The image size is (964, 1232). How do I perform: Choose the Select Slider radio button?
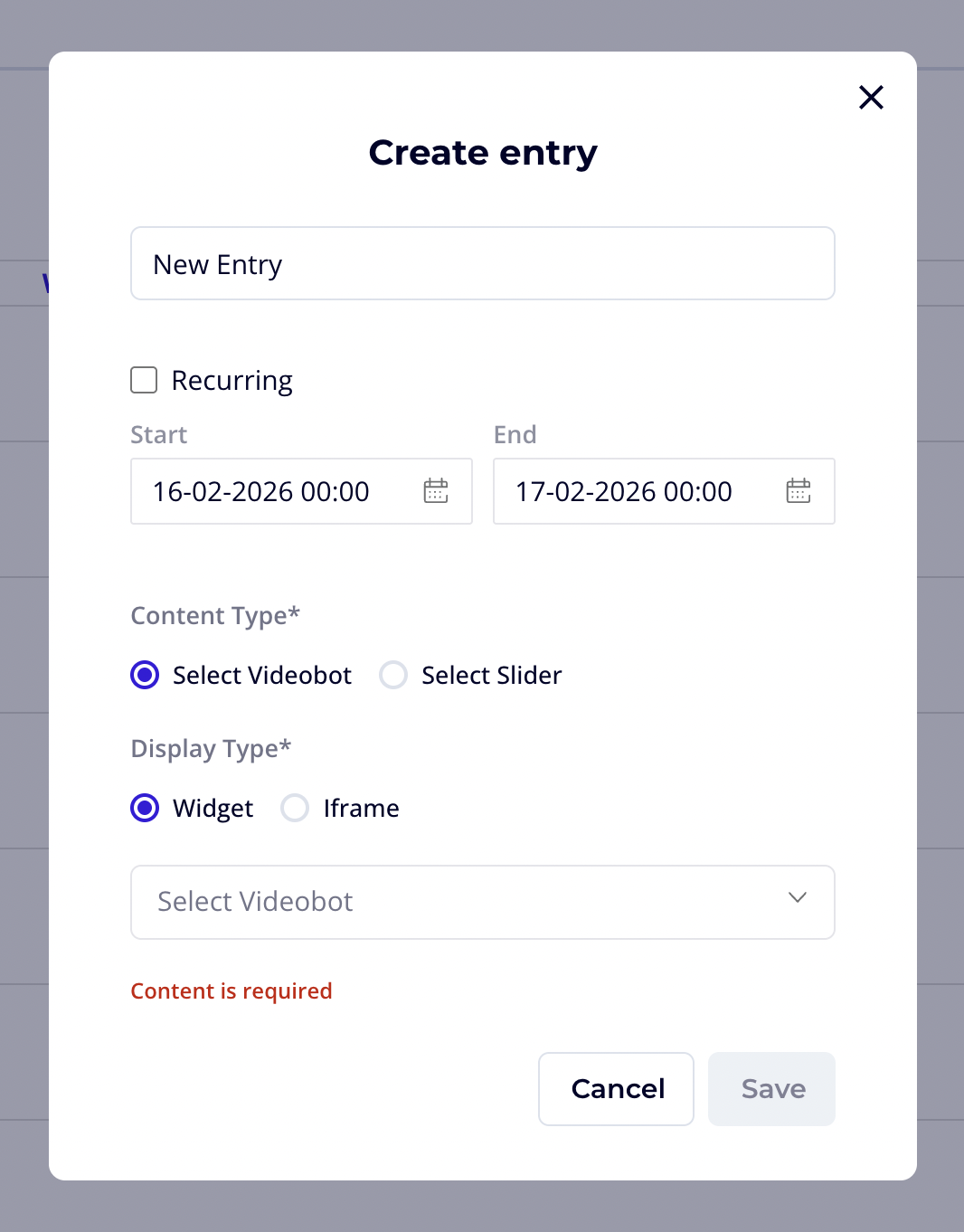(393, 675)
